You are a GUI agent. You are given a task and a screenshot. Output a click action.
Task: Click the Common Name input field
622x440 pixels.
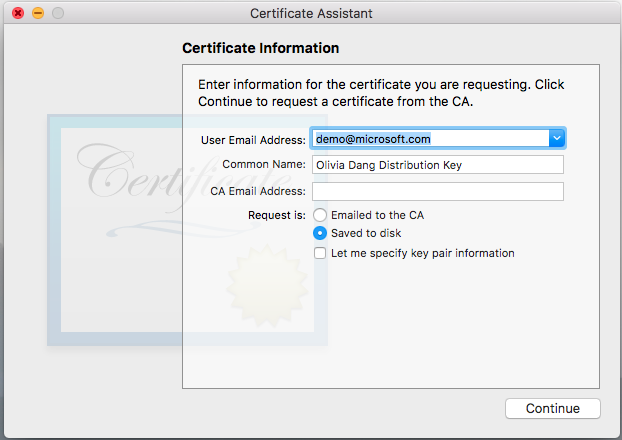point(438,164)
